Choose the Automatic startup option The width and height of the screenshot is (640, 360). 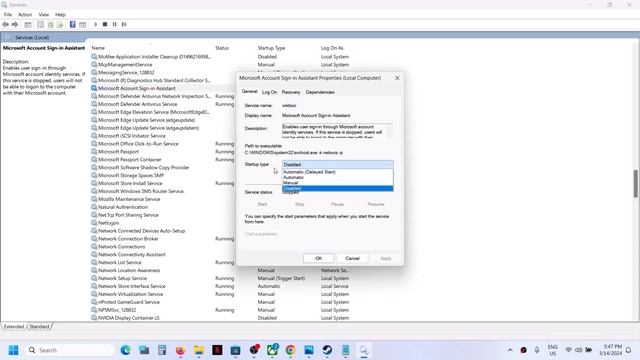coord(338,178)
